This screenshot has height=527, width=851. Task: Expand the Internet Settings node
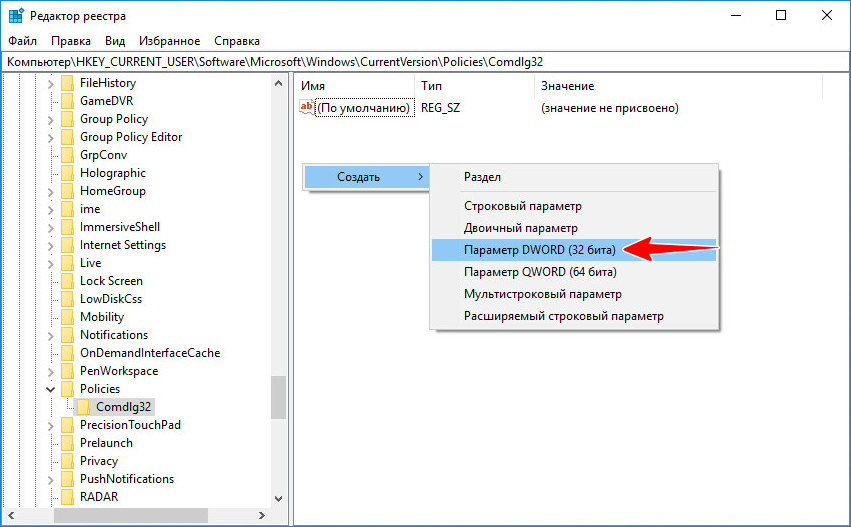click(50, 246)
